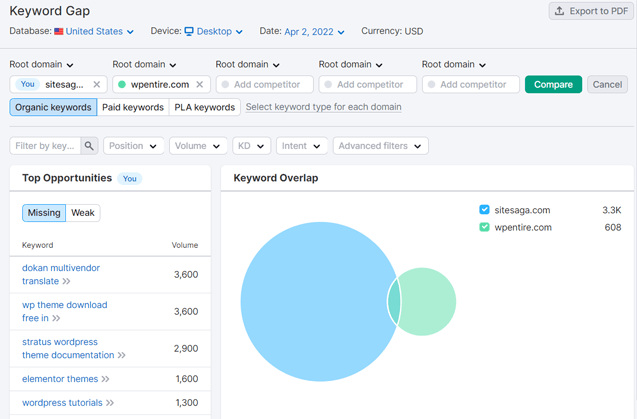Click the United States flag icon
This screenshot has width=637, height=419.
click(x=59, y=31)
